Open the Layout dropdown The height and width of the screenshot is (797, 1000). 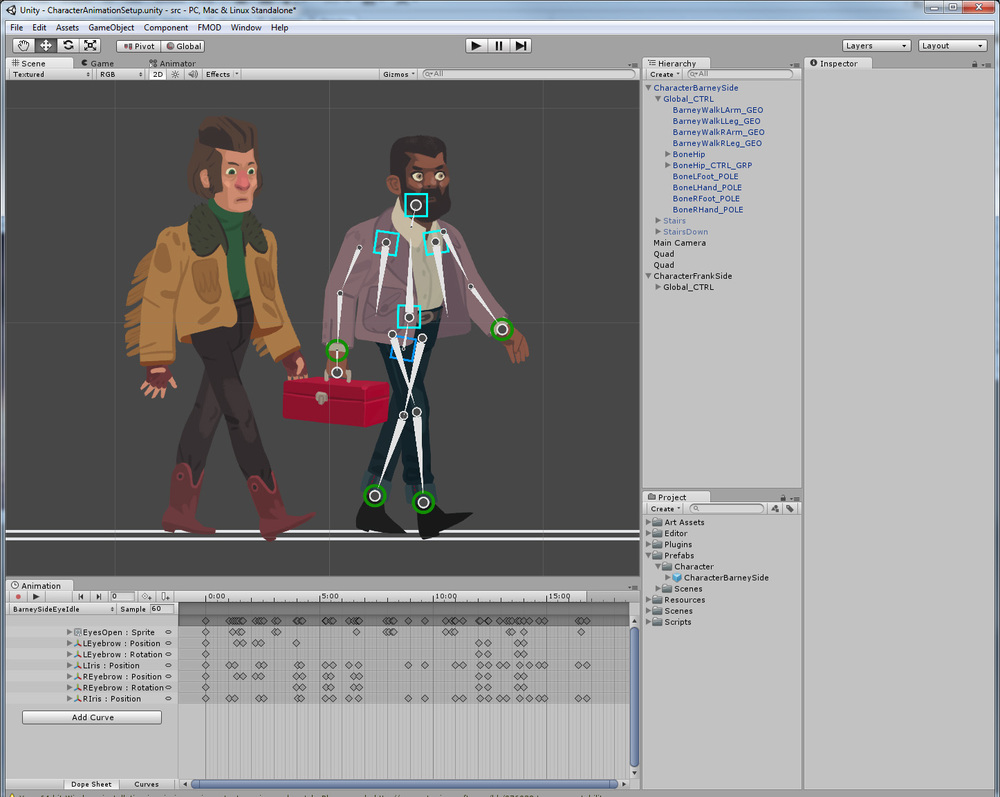(952, 46)
